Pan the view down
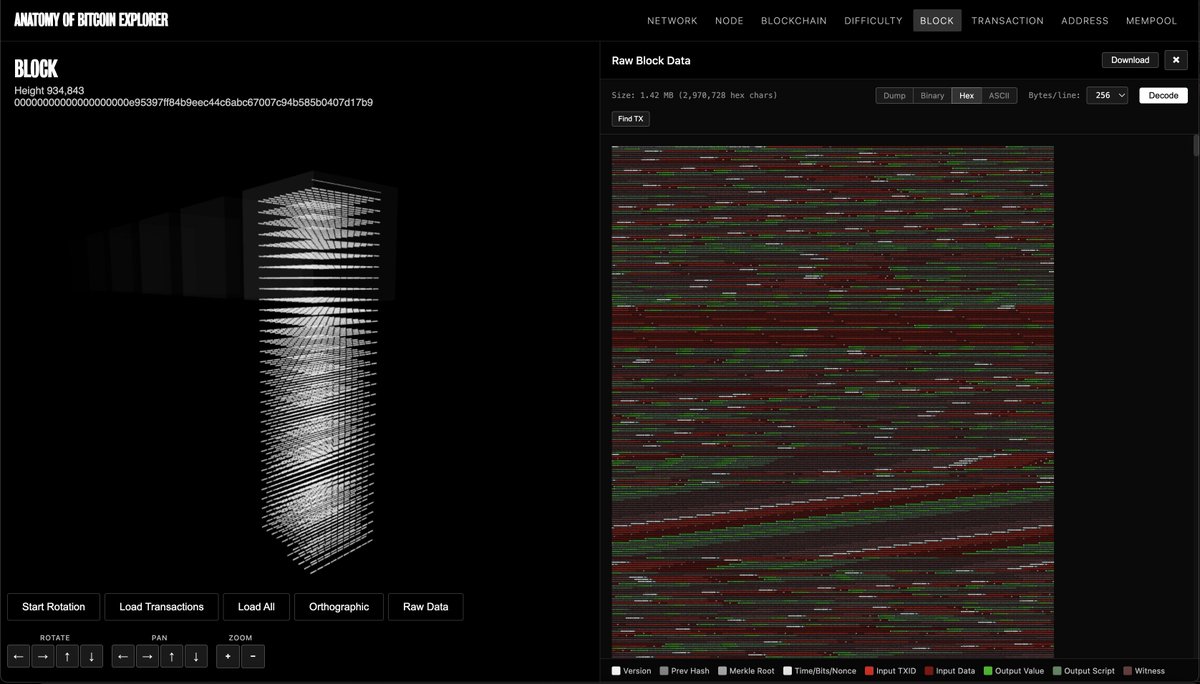 tap(195, 656)
